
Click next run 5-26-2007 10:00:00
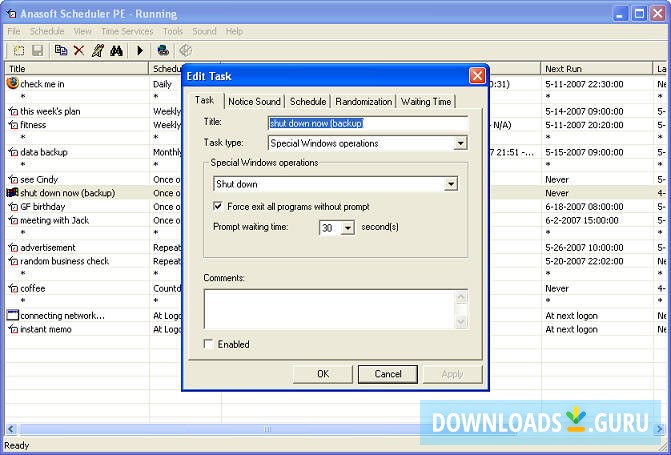[x=584, y=248]
